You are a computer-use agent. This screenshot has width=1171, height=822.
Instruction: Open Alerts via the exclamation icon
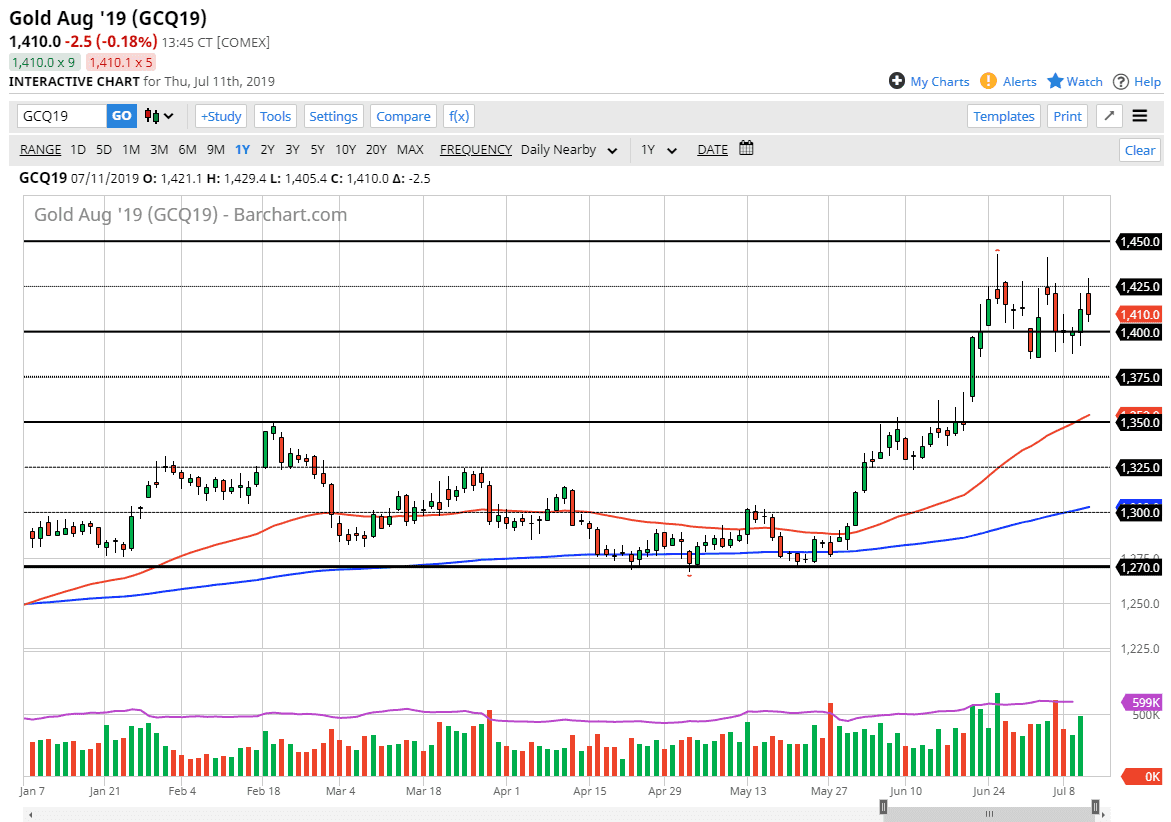988,81
